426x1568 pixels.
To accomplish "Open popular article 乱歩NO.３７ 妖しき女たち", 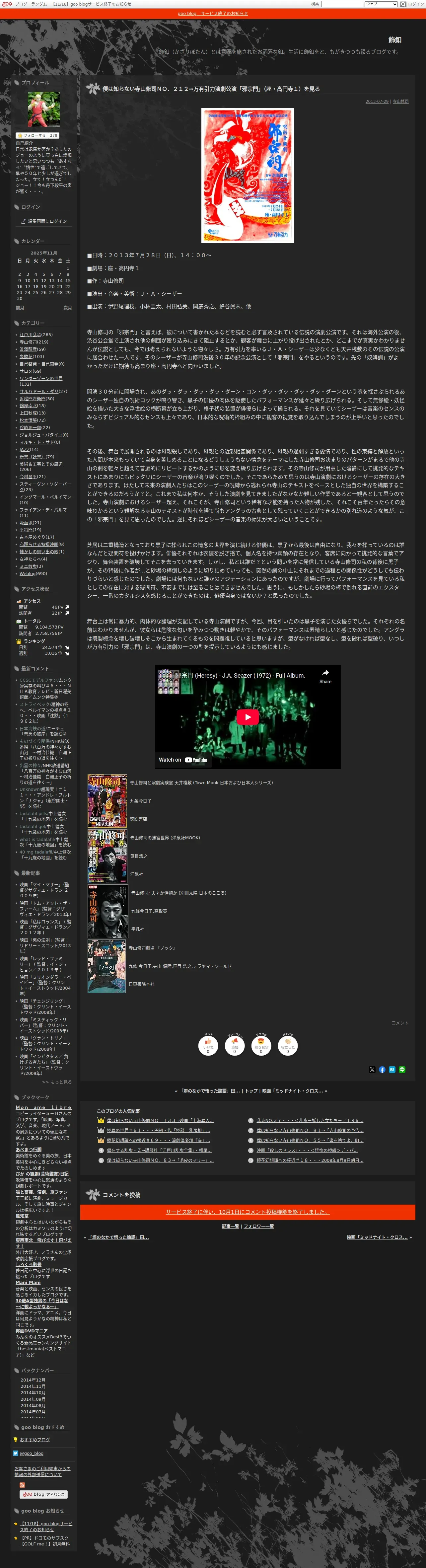I will (x=310, y=1120).
